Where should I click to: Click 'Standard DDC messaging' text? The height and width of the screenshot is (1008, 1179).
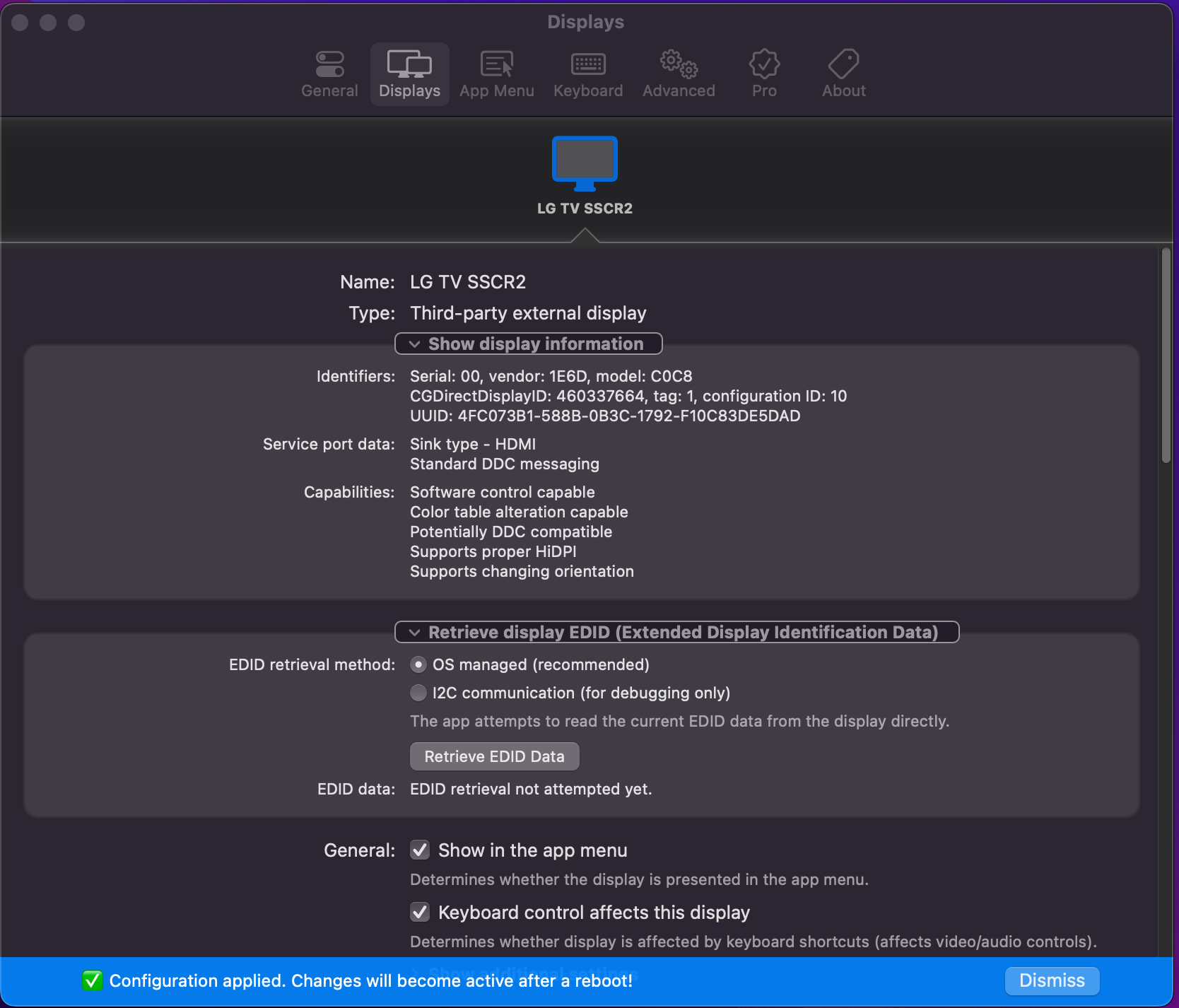point(505,464)
